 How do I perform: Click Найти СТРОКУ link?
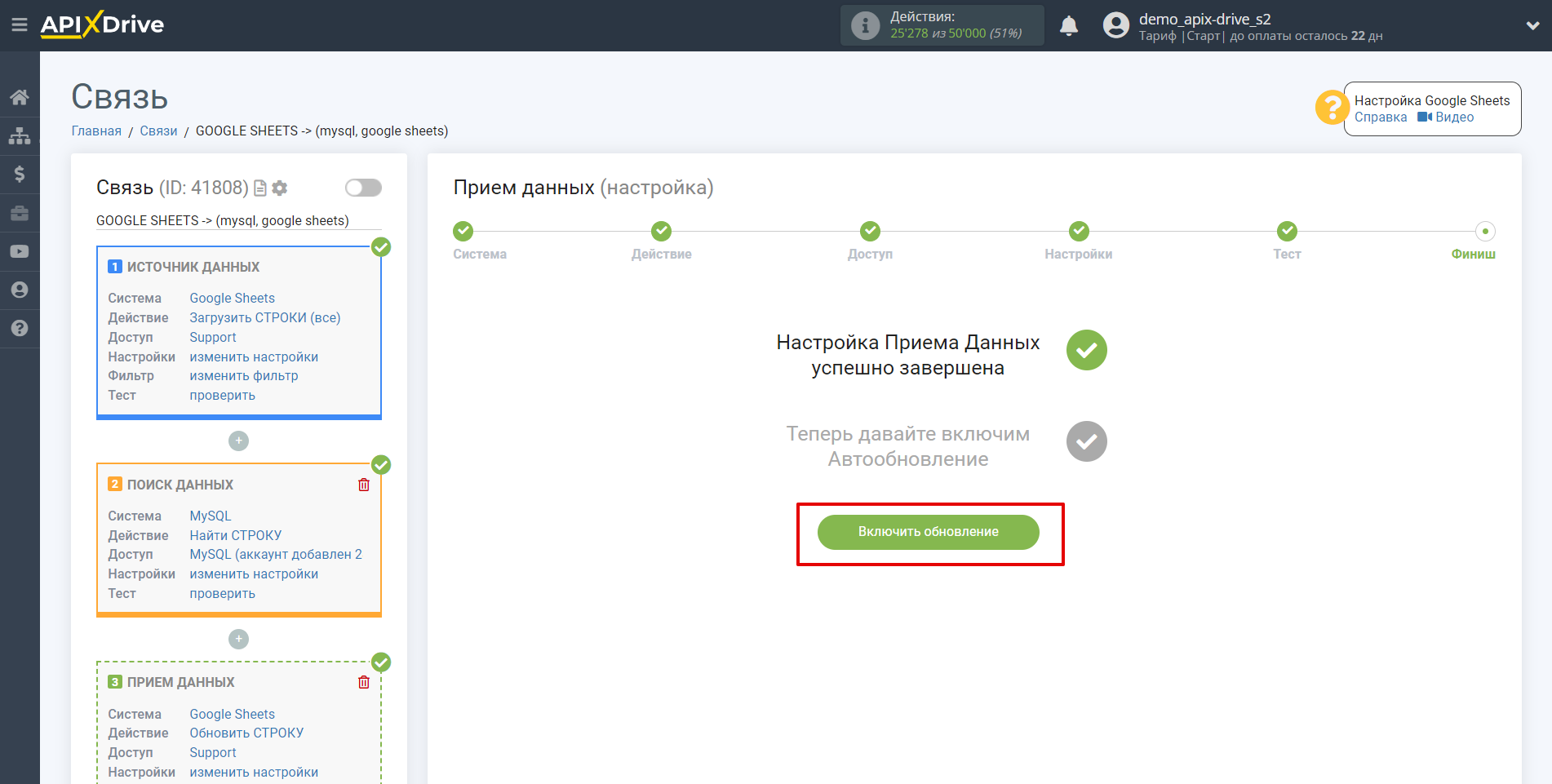tap(236, 535)
